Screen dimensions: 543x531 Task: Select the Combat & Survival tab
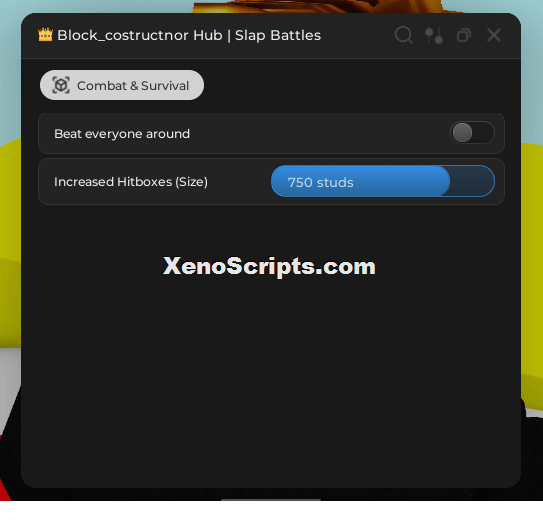pos(122,85)
